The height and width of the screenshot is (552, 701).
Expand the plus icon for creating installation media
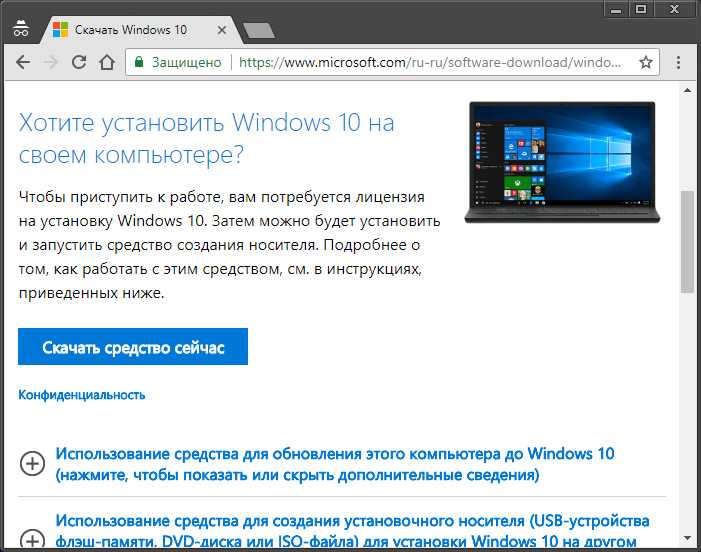pos(32,539)
